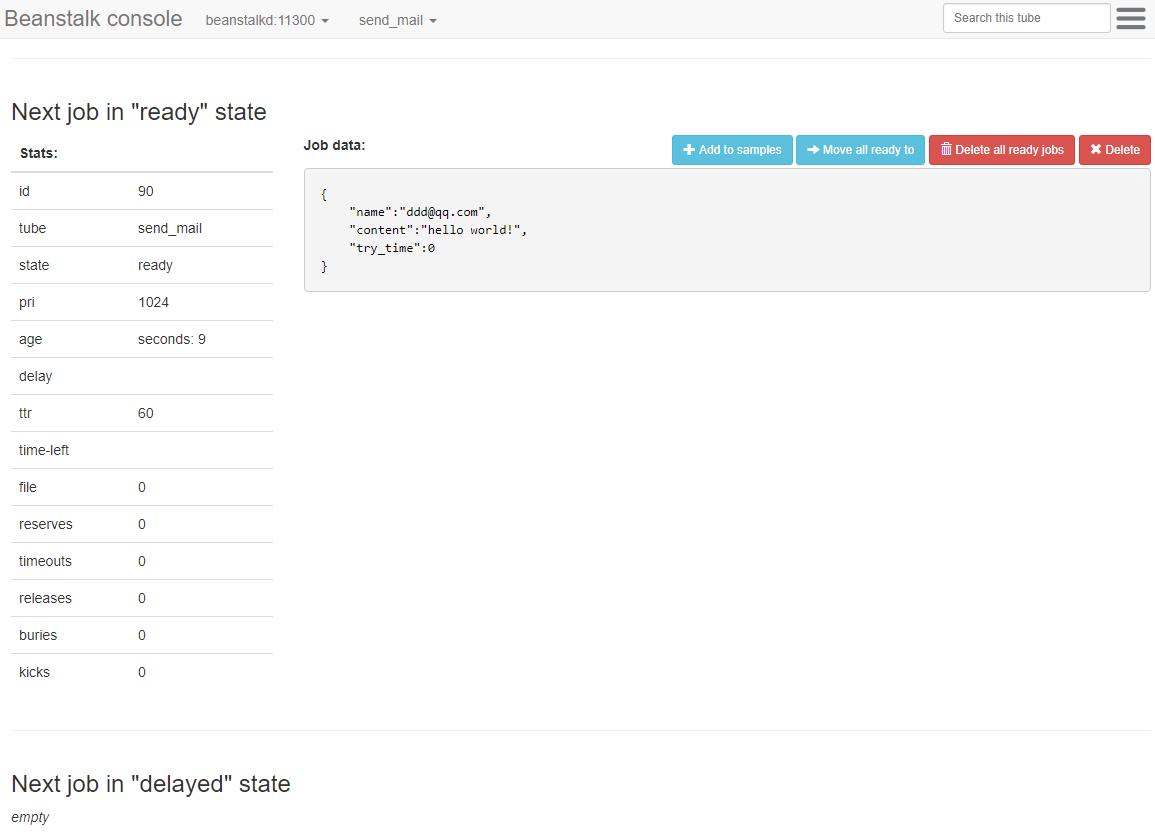Click the send_mail value in the tube row

pos(170,228)
